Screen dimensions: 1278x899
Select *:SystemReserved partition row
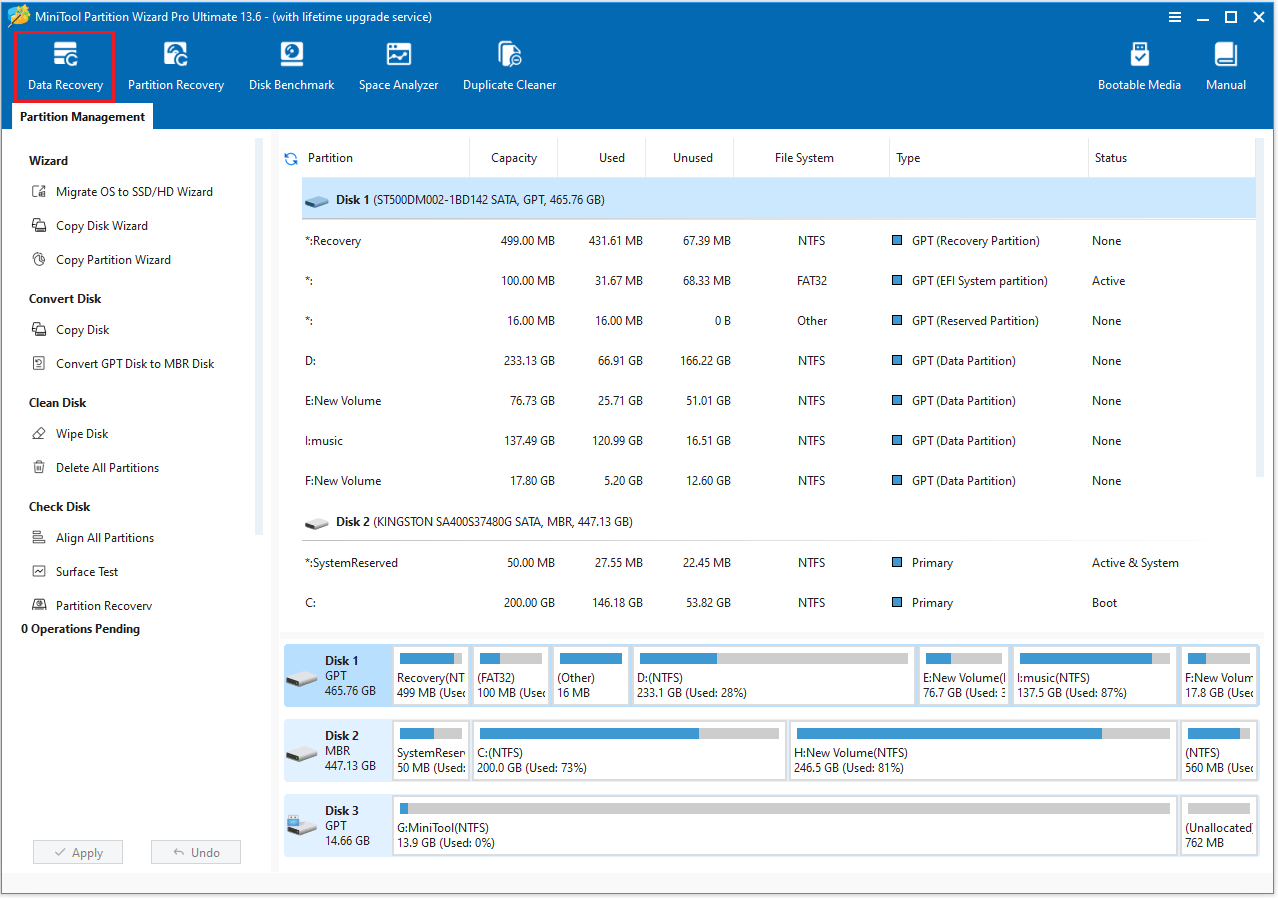coord(778,563)
